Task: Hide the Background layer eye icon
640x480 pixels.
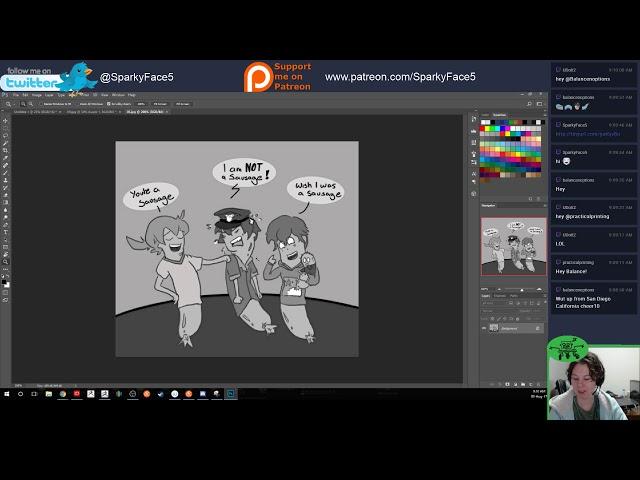Action: (484, 328)
